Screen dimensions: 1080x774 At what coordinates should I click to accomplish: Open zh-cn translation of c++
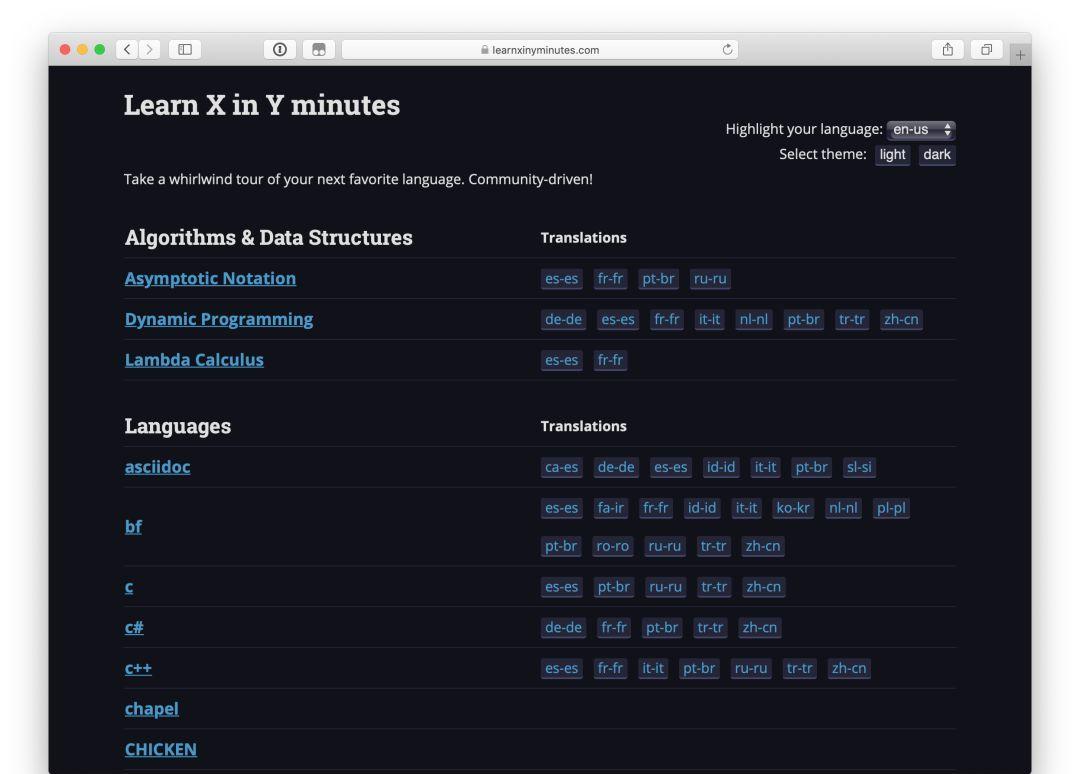(849, 668)
